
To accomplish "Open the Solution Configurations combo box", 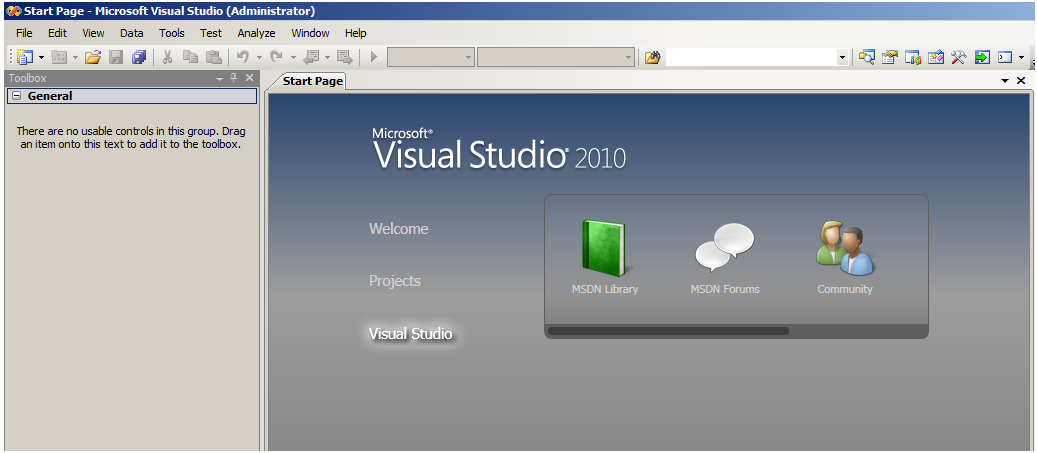I will pos(431,58).
